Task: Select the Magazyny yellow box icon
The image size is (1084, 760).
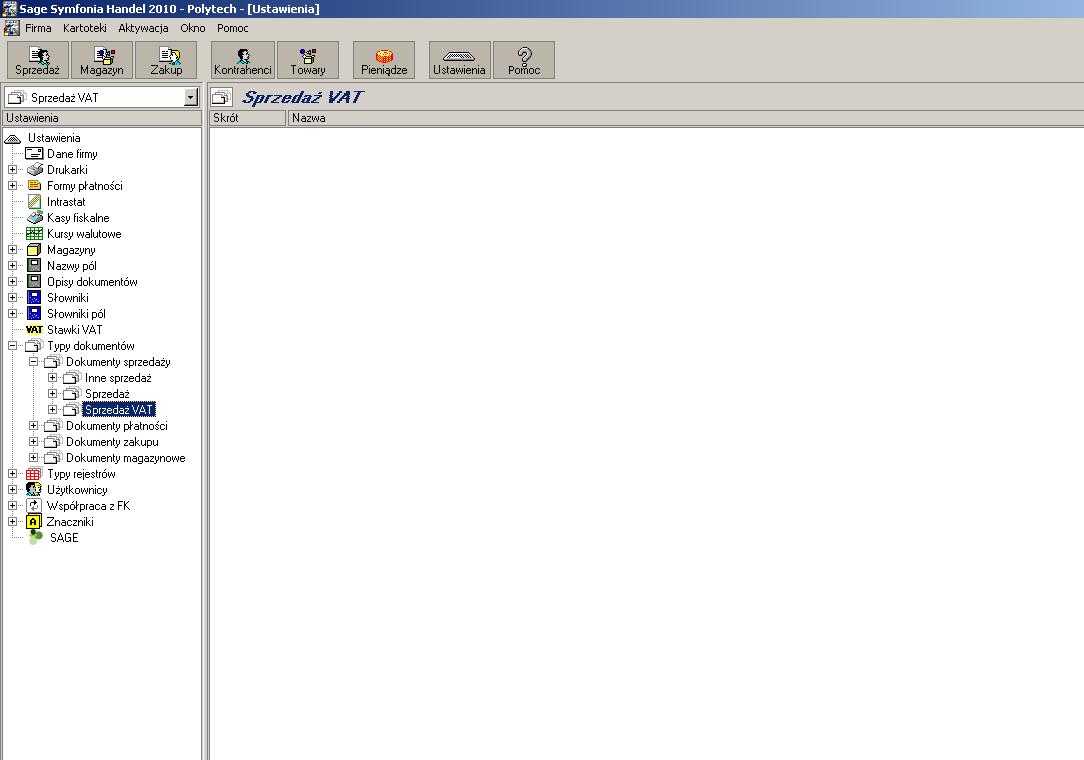Action: [35, 250]
